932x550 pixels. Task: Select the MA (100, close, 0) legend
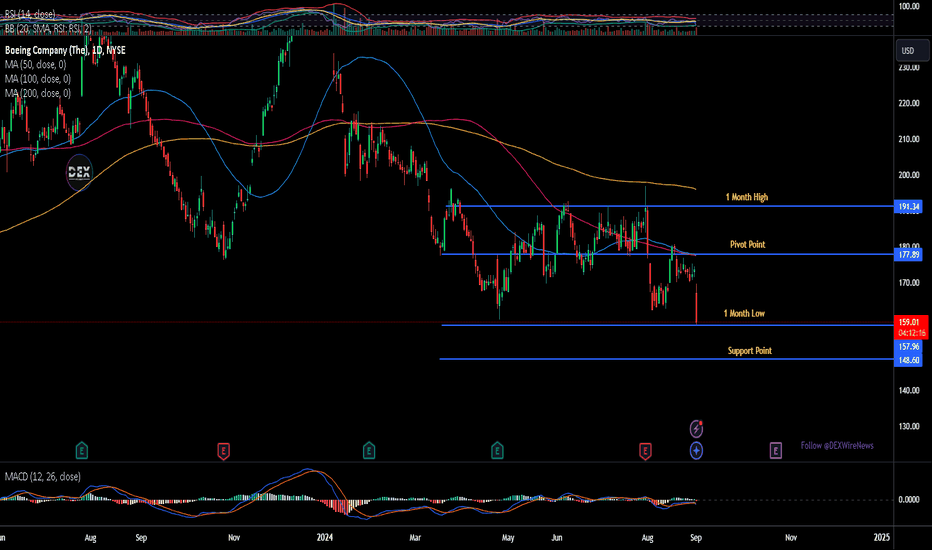[38, 78]
